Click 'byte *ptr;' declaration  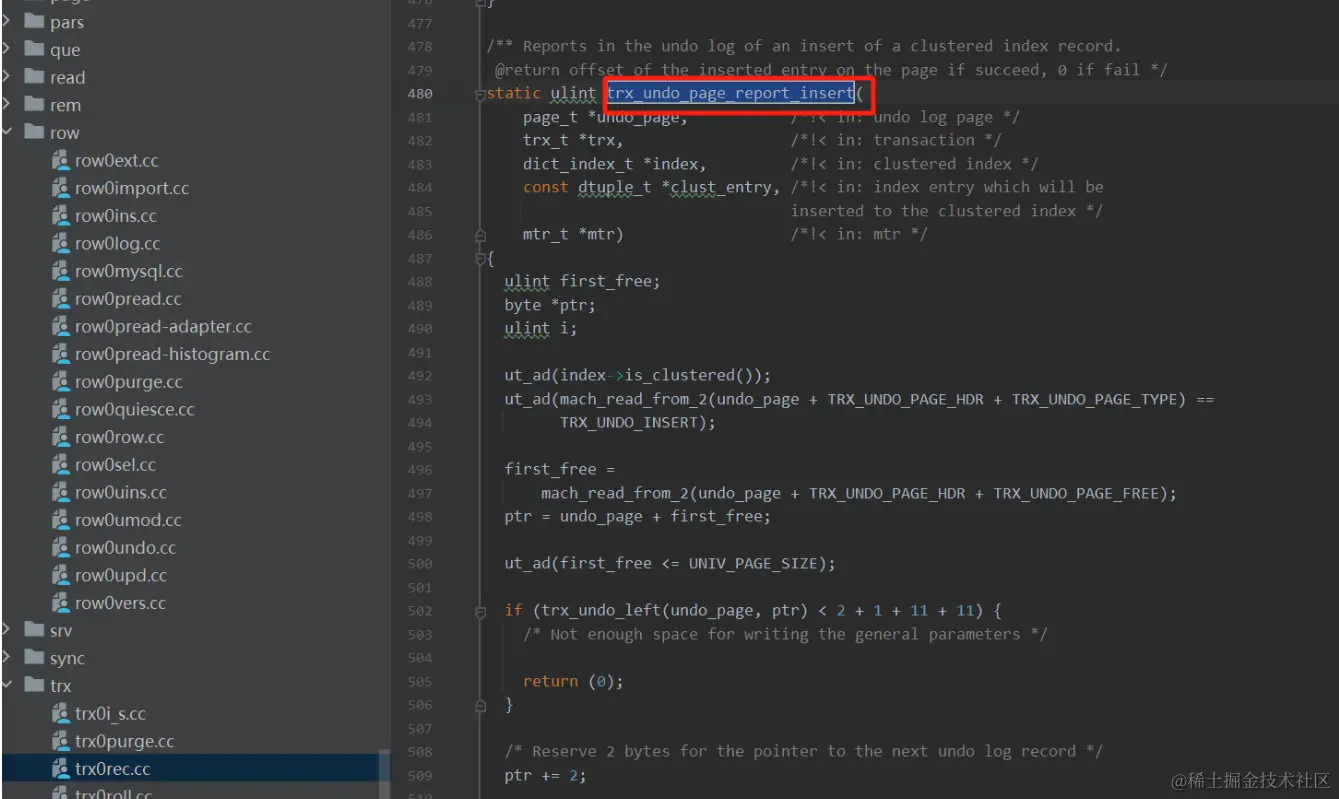(x=550, y=305)
